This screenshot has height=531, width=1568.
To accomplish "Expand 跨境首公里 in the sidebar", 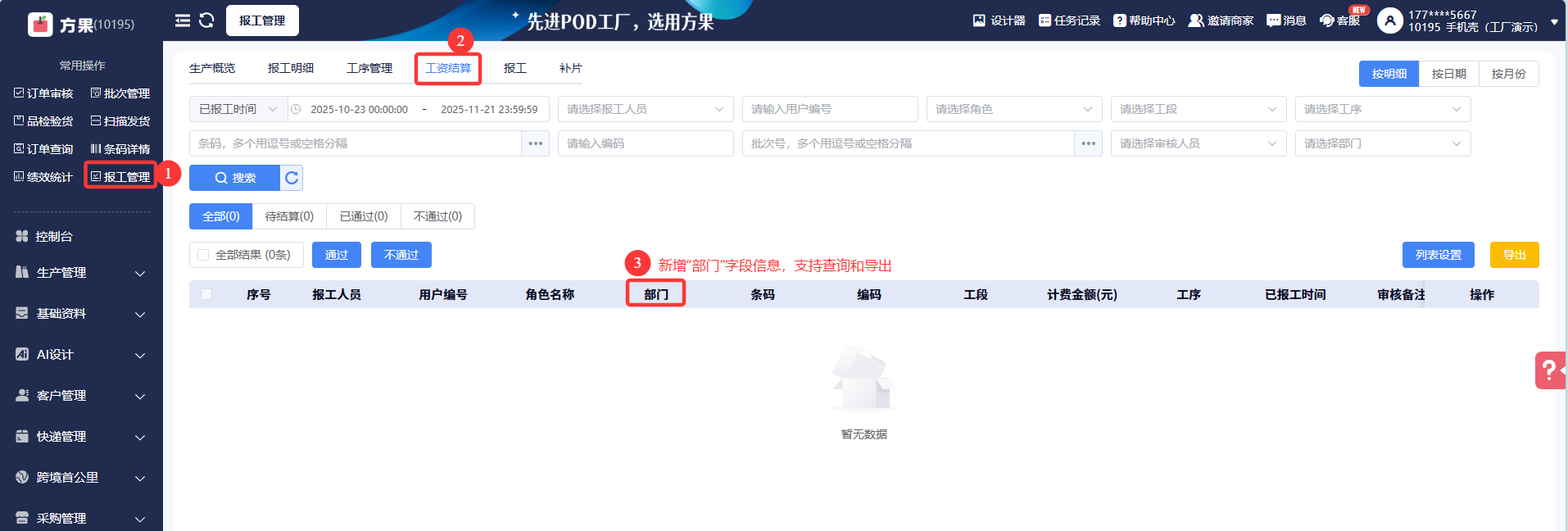I will pos(81,478).
